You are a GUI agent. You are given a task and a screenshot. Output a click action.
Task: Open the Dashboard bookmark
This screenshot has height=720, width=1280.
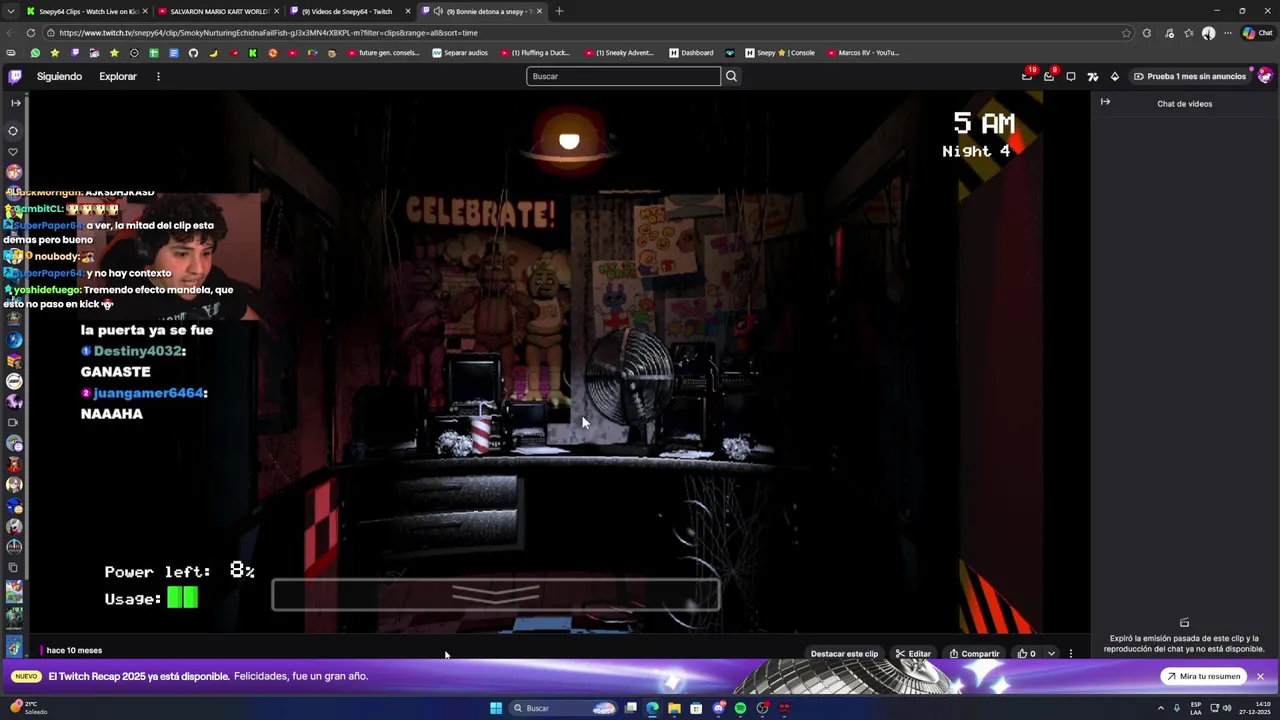pos(692,53)
